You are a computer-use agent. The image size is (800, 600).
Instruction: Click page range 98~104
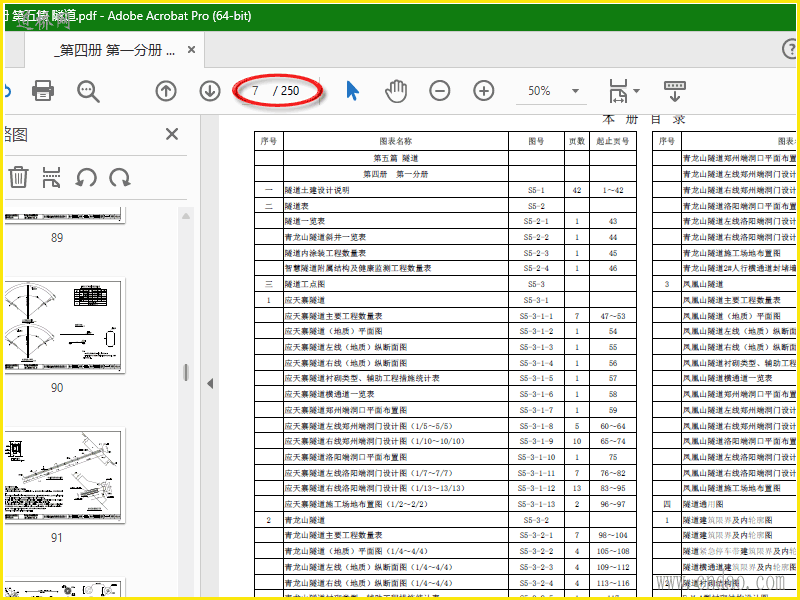click(x=613, y=535)
